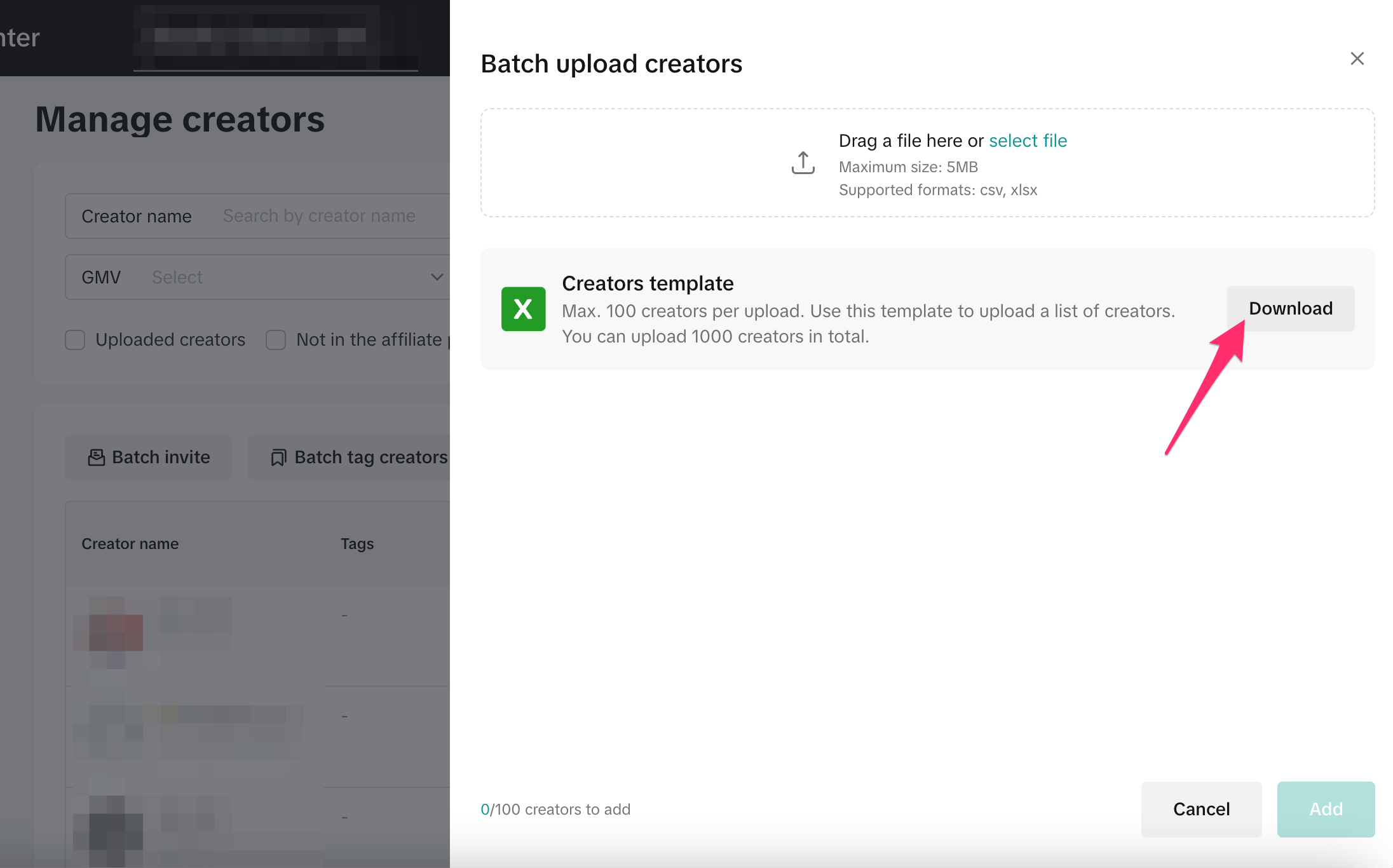Click the green Excel template icon
The image size is (1393, 868).
click(523, 309)
